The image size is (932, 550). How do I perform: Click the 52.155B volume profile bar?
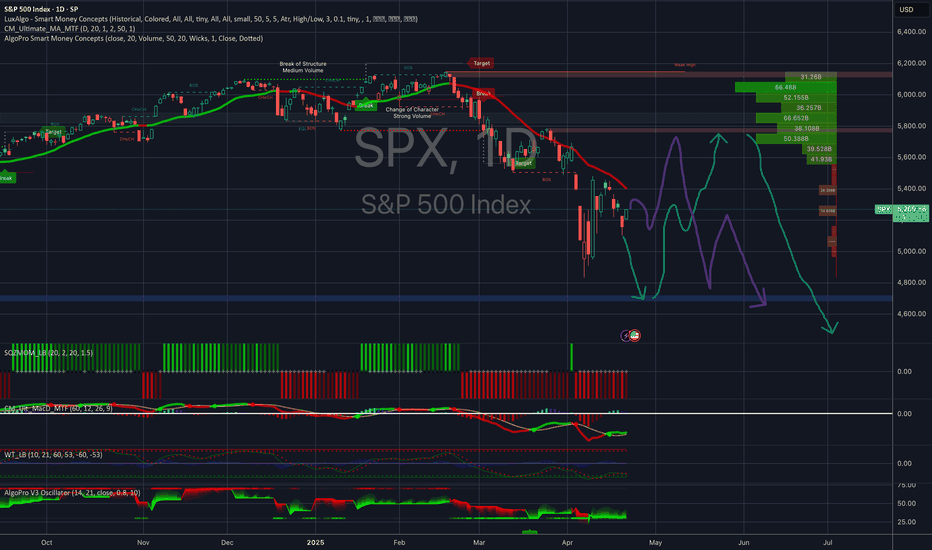point(796,98)
